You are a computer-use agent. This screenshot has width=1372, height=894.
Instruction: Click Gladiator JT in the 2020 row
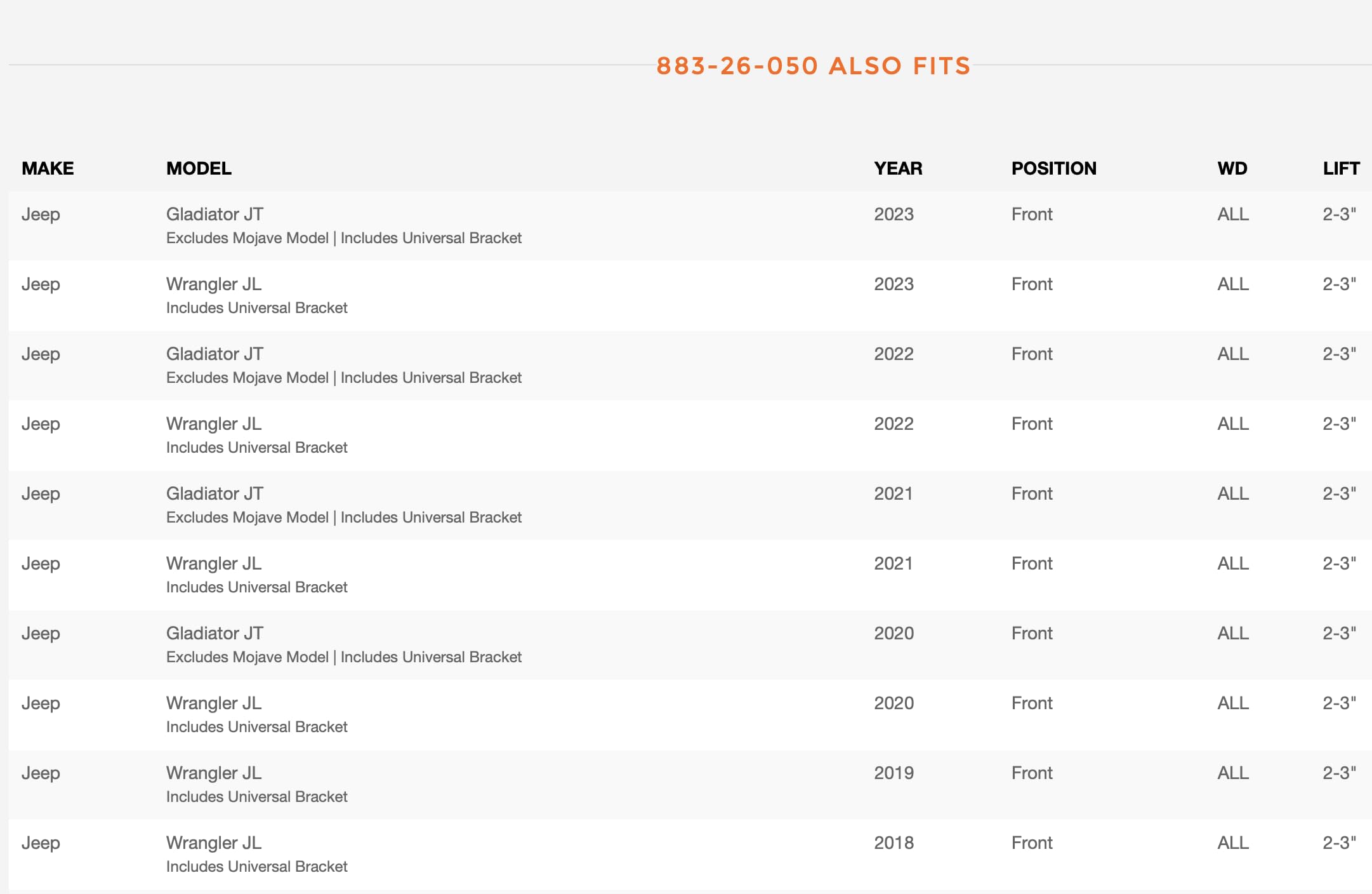tap(214, 633)
